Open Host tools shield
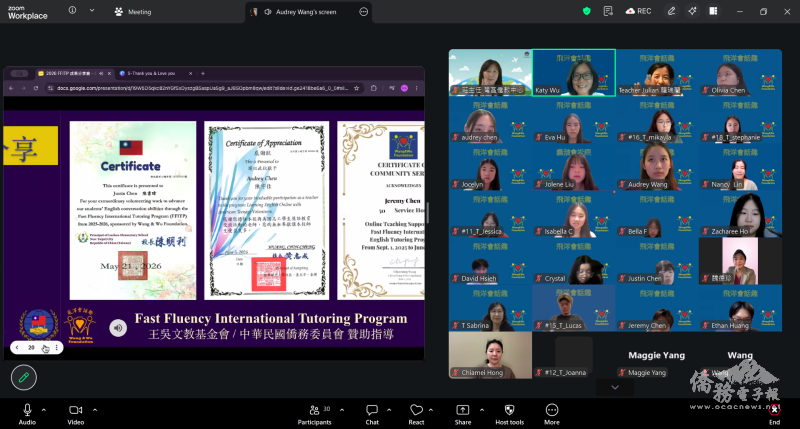The image size is (800, 429). point(509,414)
